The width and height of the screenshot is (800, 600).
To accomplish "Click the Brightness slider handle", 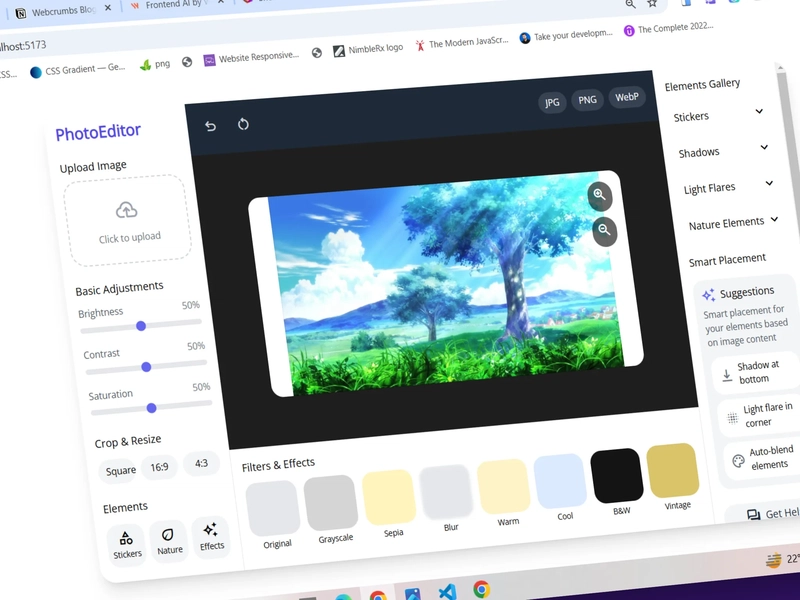I will pyautogui.click(x=141, y=326).
